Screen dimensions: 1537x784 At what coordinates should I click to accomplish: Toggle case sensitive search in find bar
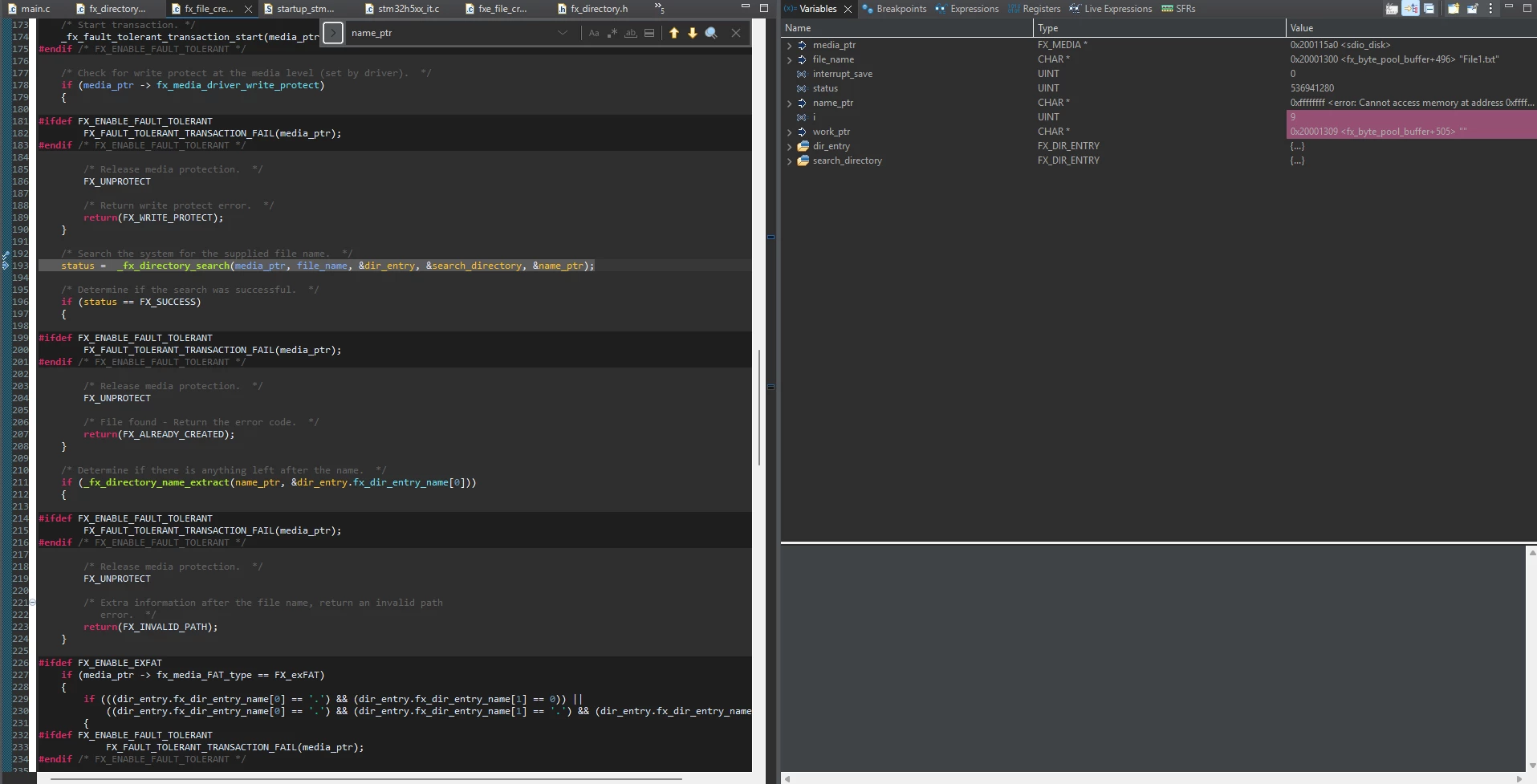594,33
